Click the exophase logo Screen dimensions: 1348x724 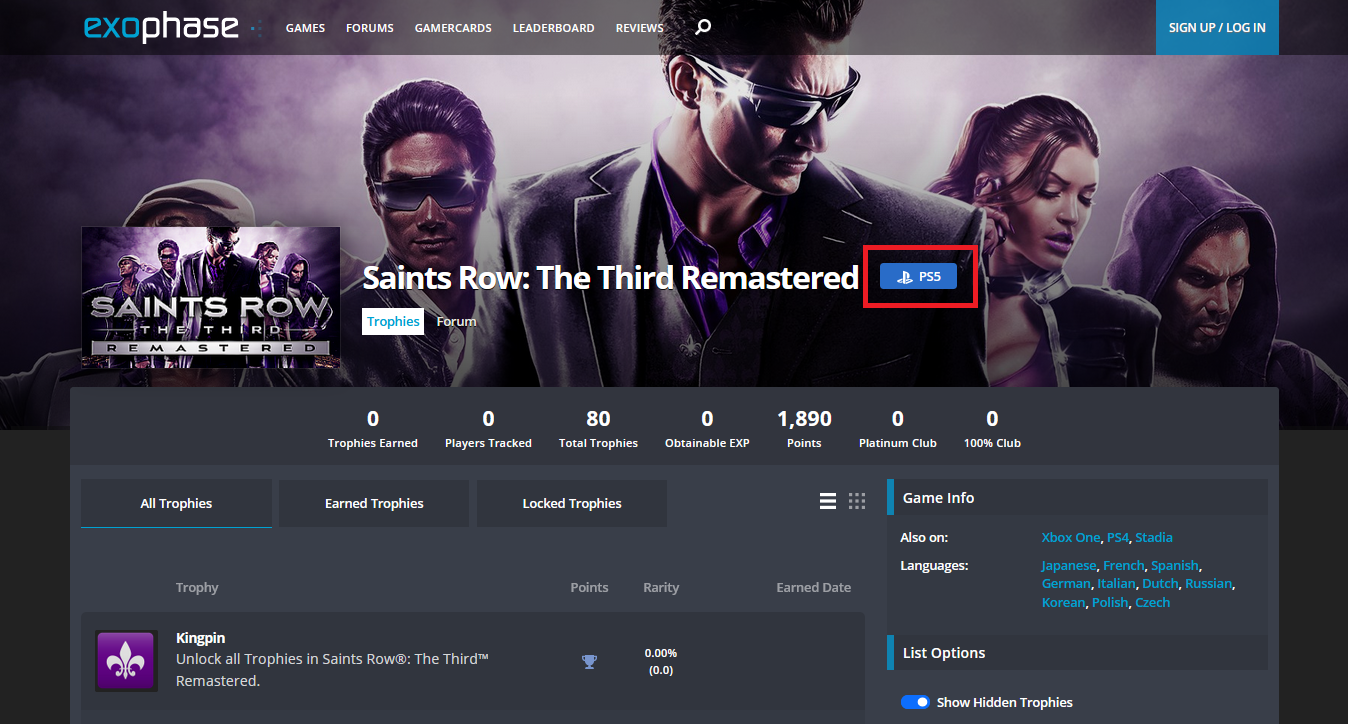click(x=161, y=27)
